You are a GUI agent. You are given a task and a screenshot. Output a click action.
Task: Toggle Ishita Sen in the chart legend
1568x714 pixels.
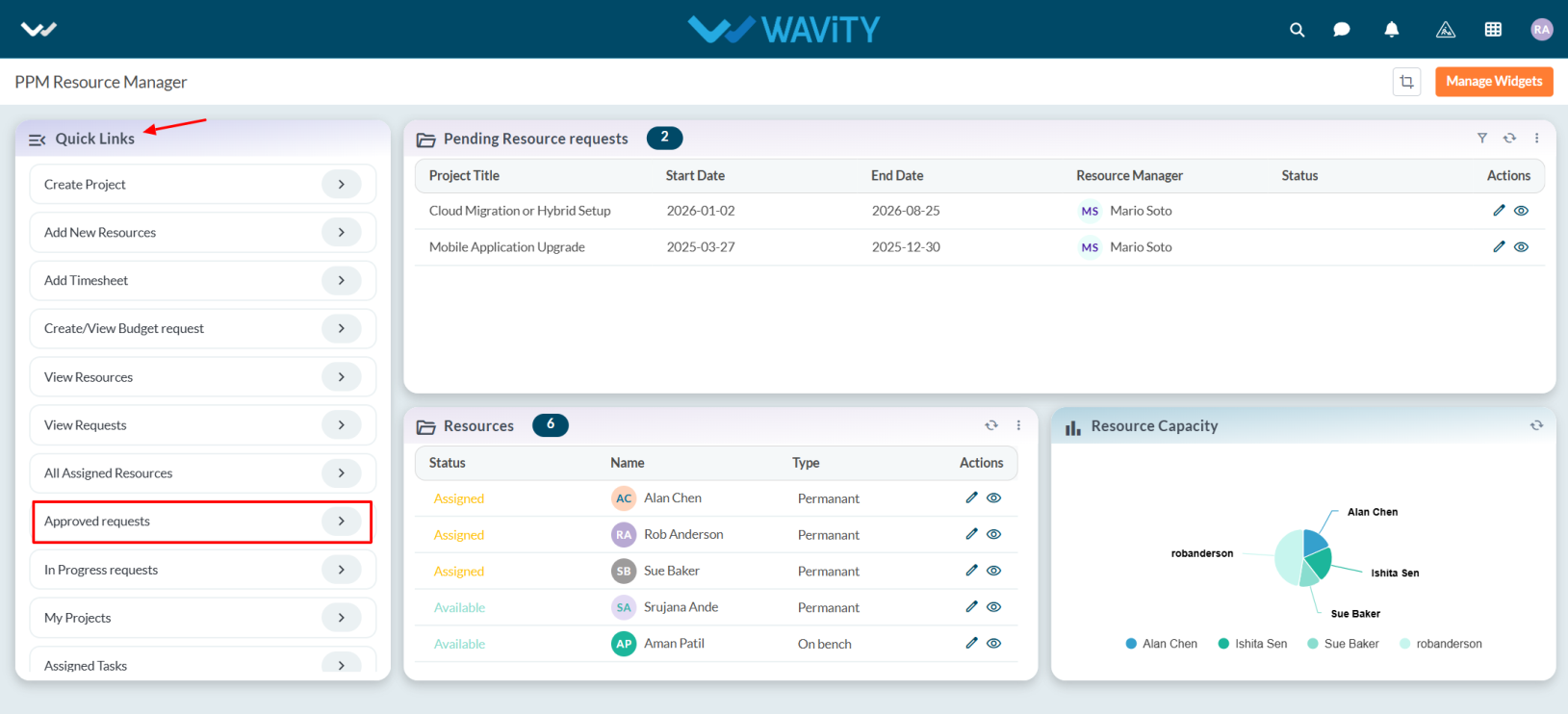(x=1252, y=644)
